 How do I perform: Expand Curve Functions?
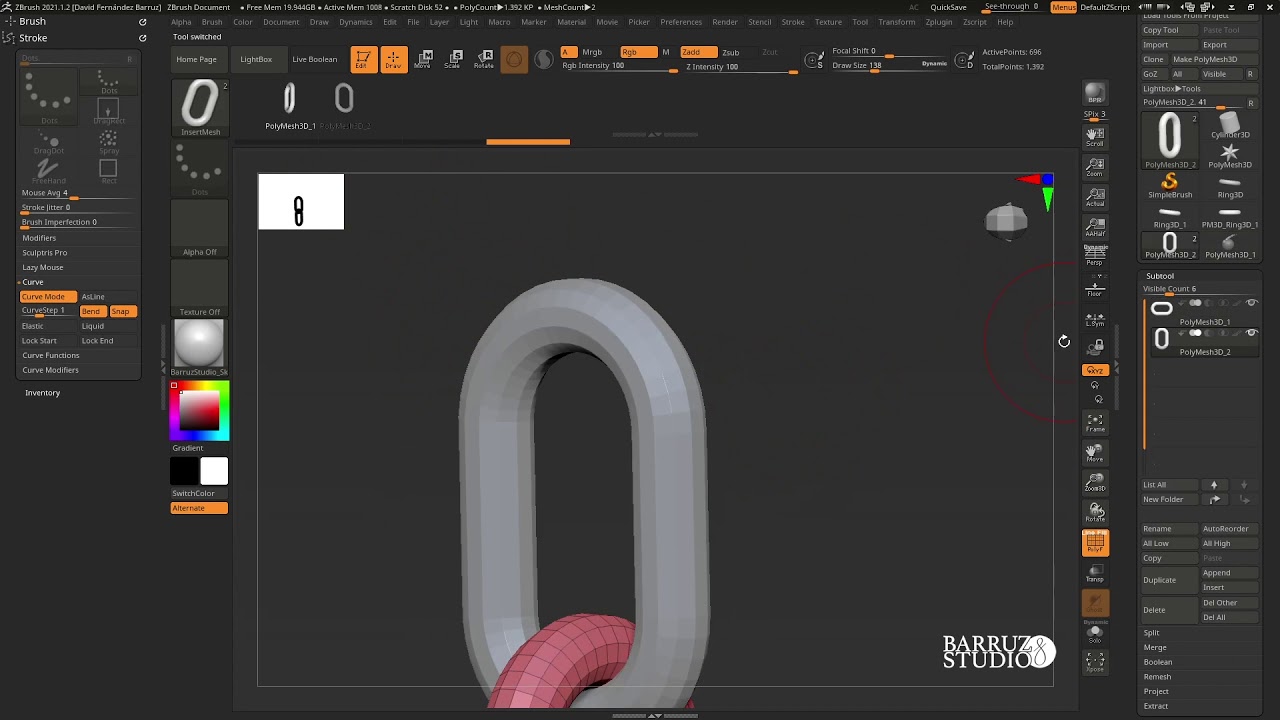(50, 355)
